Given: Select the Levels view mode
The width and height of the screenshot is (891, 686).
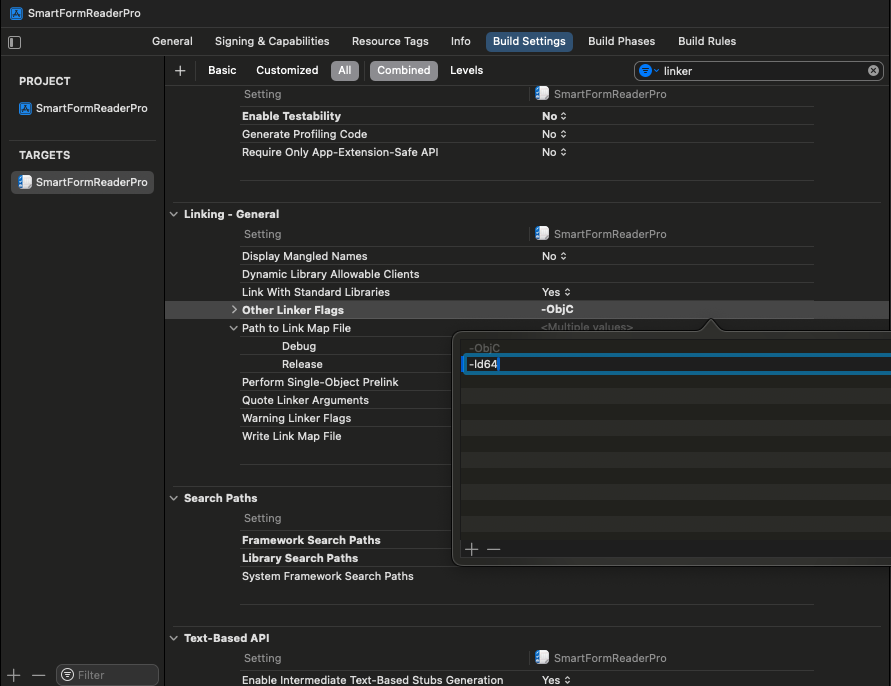Looking at the screenshot, I should point(467,70).
